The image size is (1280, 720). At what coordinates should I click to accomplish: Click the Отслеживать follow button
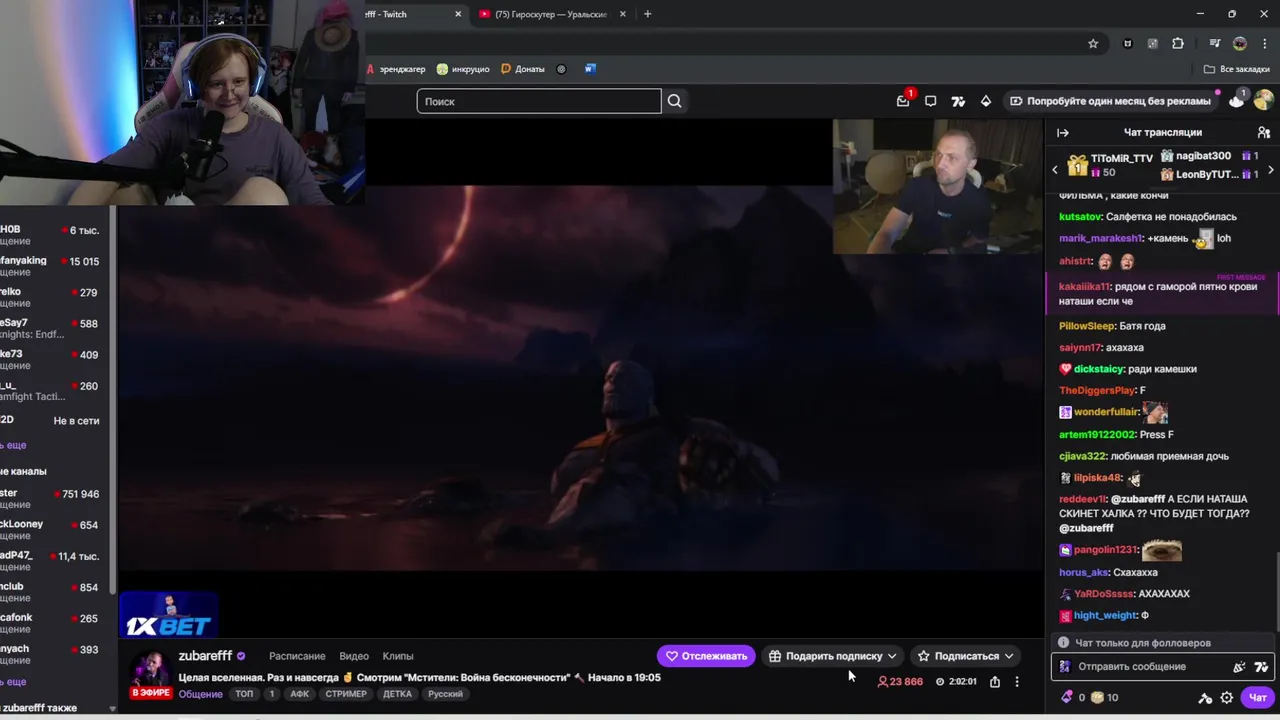point(706,656)
